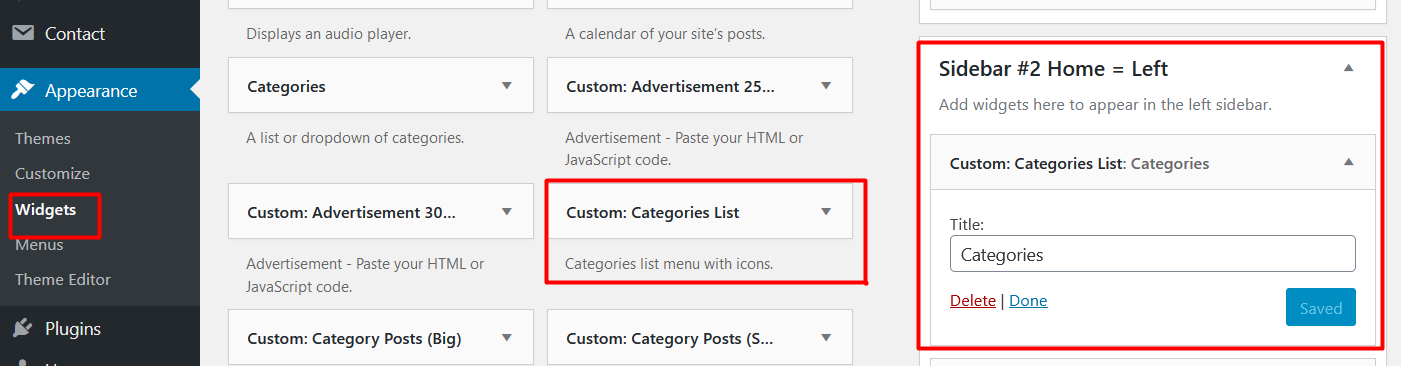Image resolution: width=1401 pixels, height=366 pixels.
Task: Collapse Sidebar #2 Home = Left panel
Action: click(1348, 68)
